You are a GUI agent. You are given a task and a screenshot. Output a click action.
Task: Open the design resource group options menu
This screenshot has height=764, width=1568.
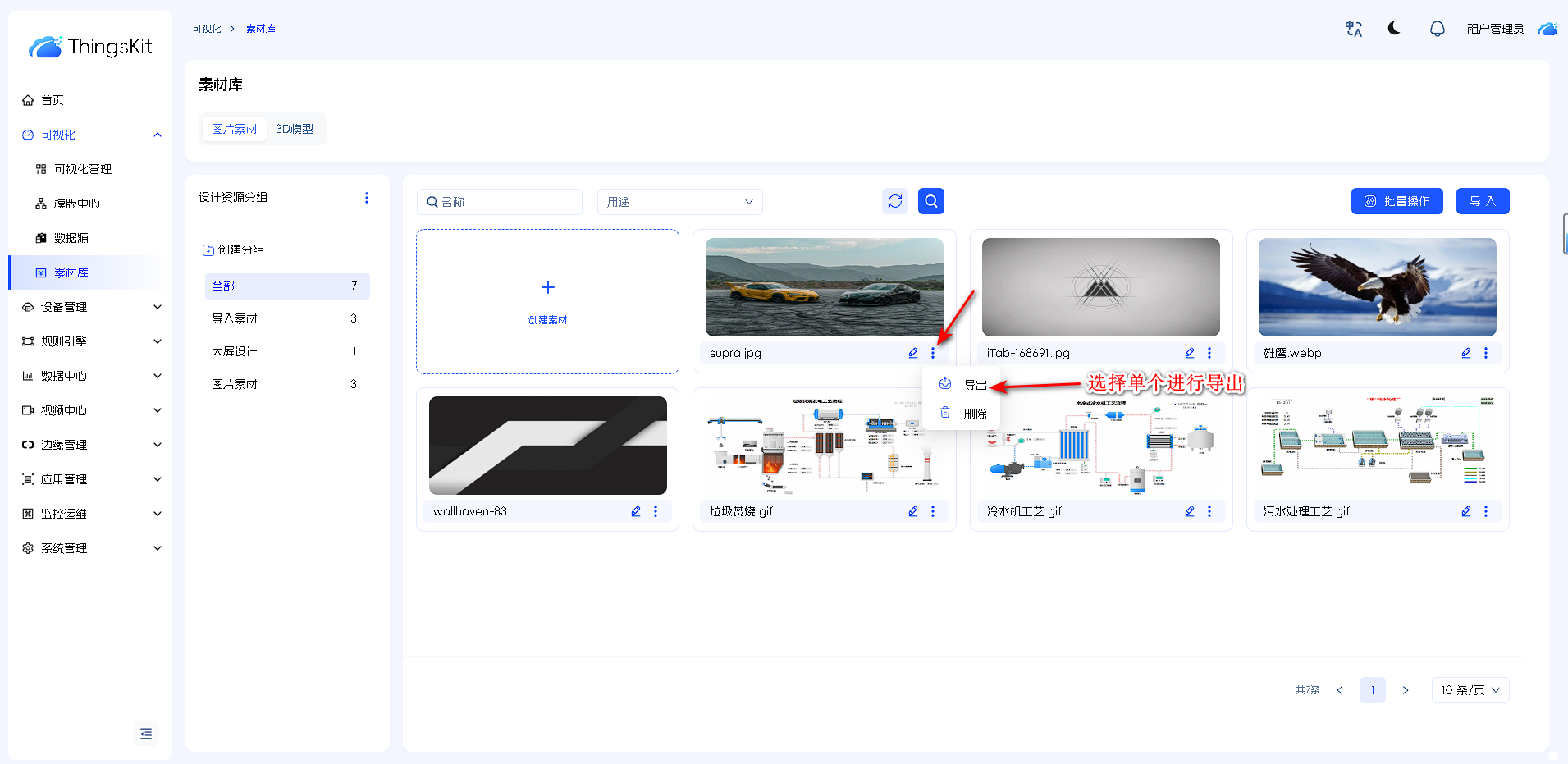[x=367, y=198]
